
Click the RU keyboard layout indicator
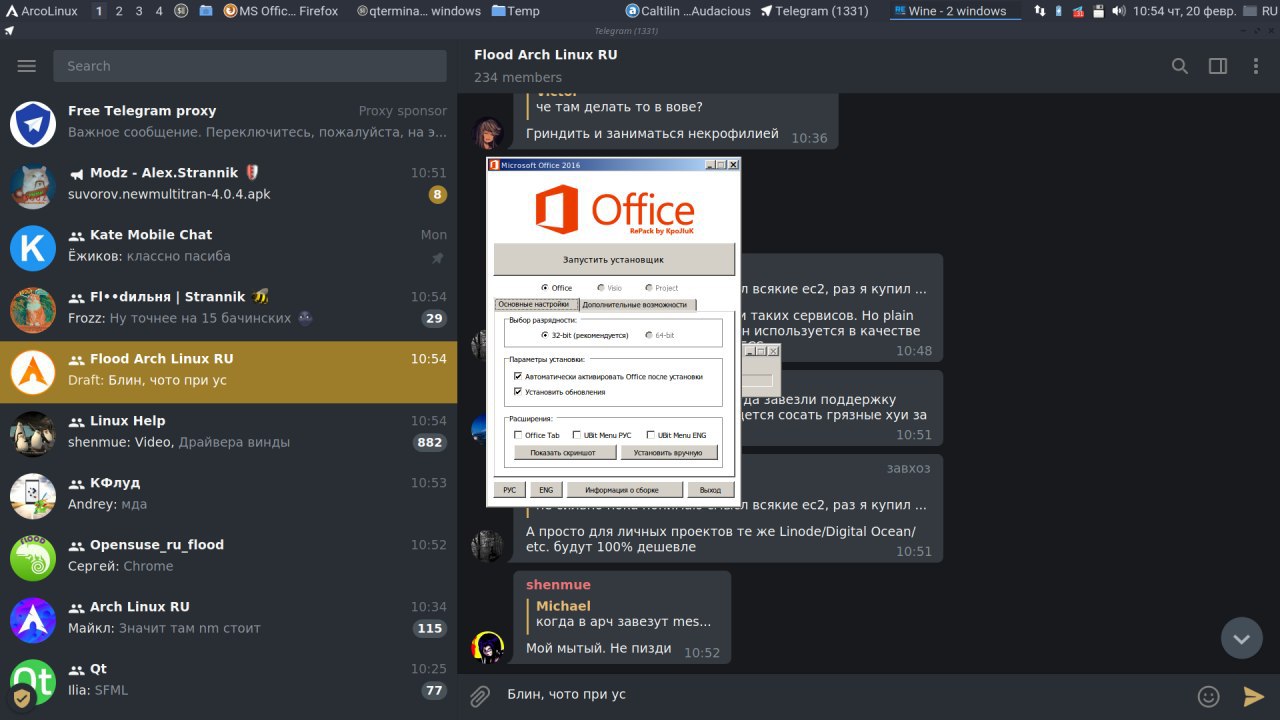click(x=1269, y=11)
